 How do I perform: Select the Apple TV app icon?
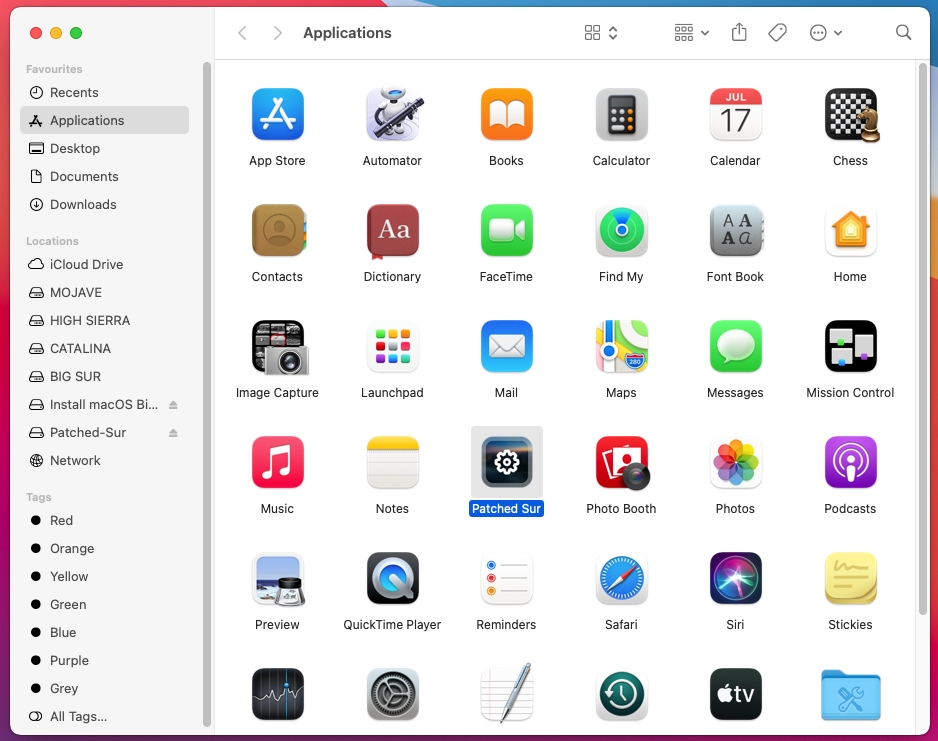point(735,694)
